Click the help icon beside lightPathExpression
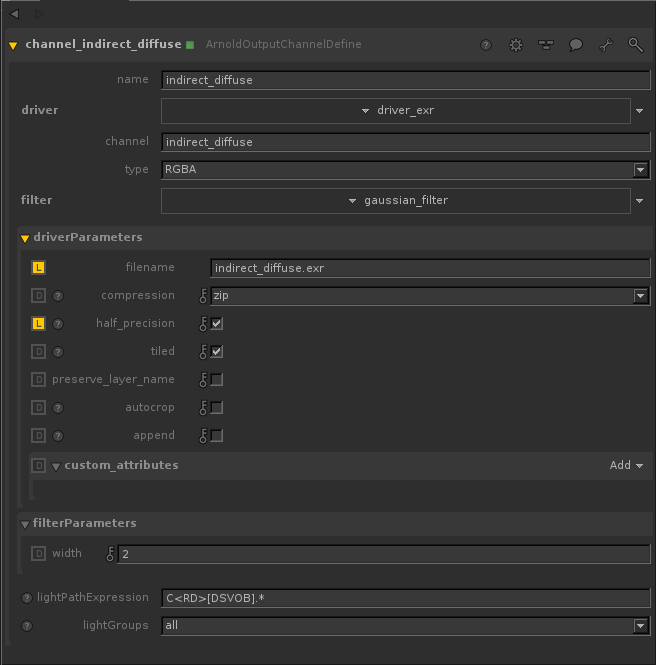The width and height of the screenshot is (656, 665). pyautogui.click(x=27, y=598)
